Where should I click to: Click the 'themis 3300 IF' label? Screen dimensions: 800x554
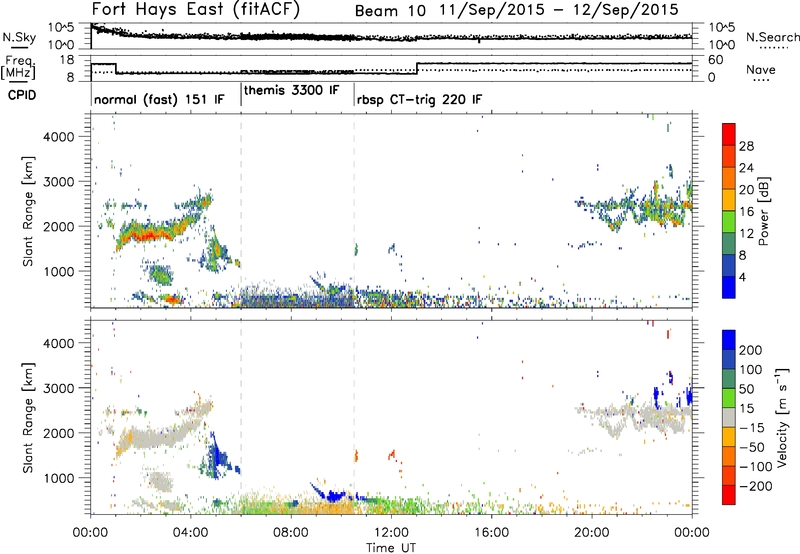click(291, 90)
